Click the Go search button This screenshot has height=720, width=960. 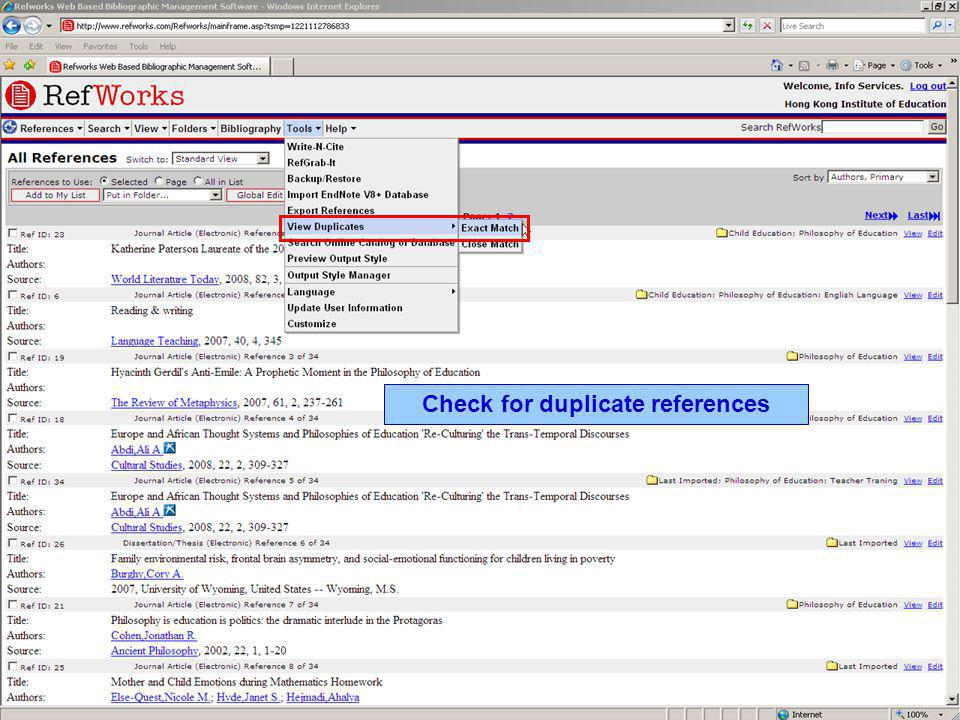(937, 127)
